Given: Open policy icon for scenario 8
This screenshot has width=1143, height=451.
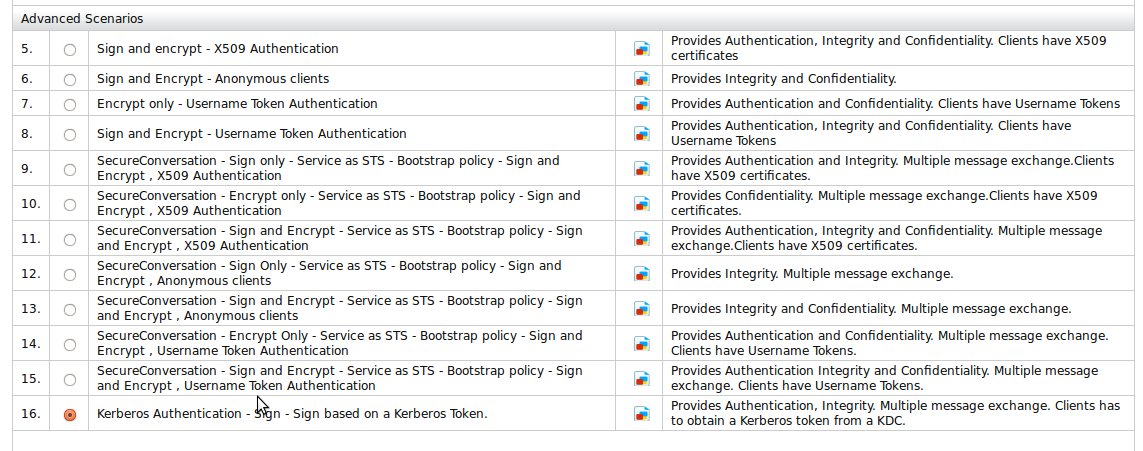Looking at the screenshot, I should point(642,134).
